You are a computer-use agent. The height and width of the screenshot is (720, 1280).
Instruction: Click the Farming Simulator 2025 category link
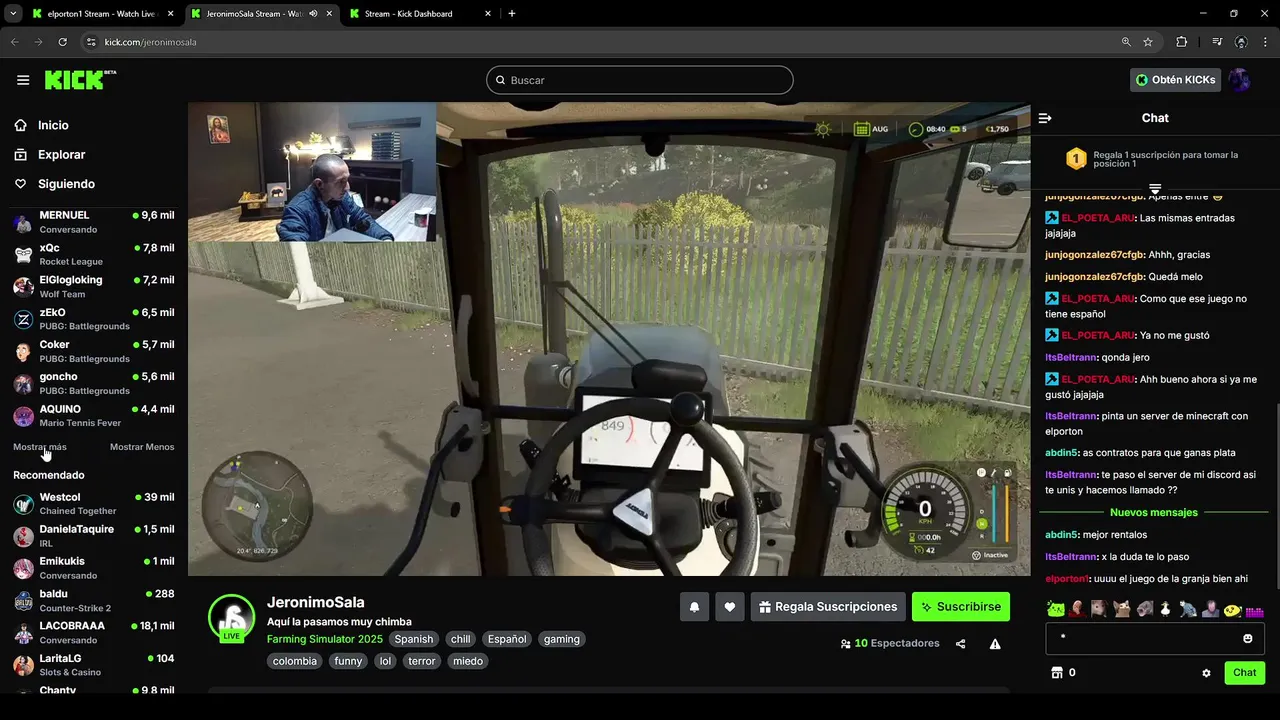(325, 639)
